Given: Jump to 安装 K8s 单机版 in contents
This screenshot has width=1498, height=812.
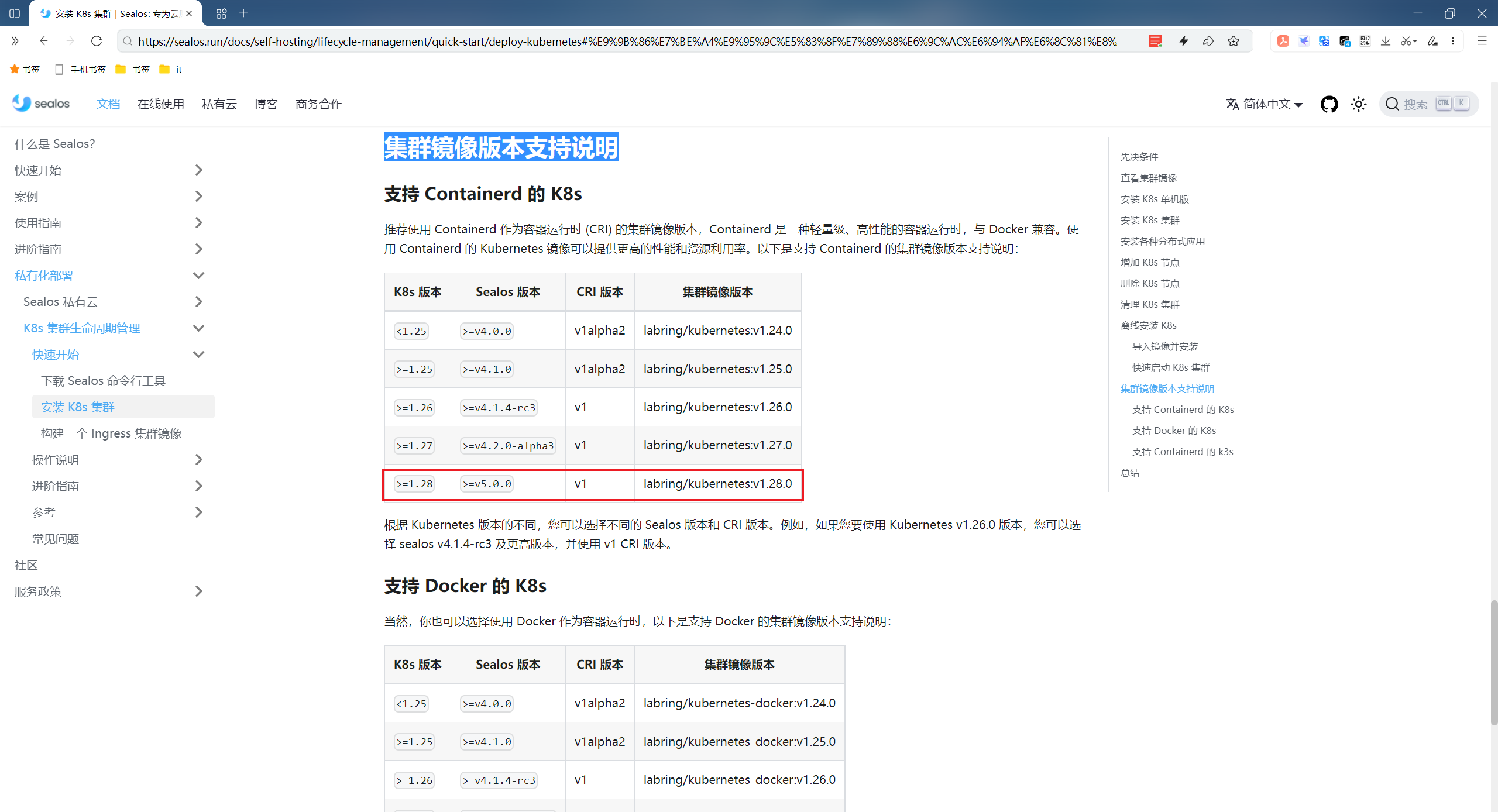Looking at the screenshot, I should coord(1154,199).
